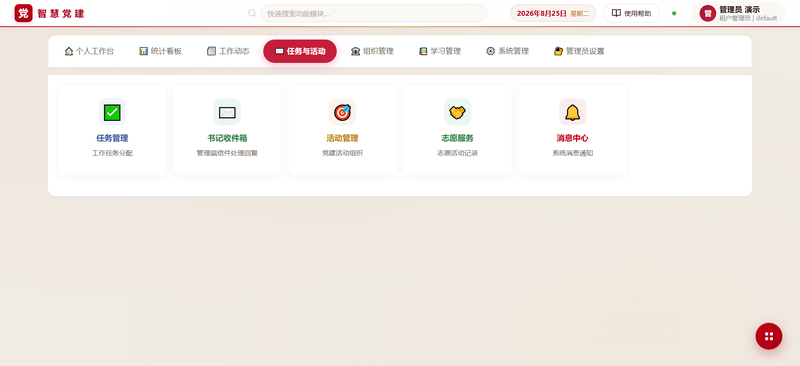Open the 系统管理 tab
Image resolution: width=800 pixels, height=366 pixels.
[x=507, y=51]
